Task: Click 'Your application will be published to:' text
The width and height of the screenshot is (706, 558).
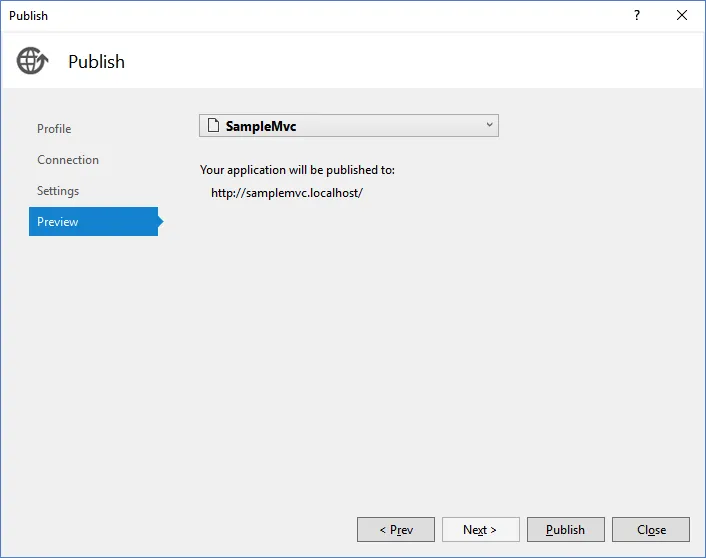Action: (x=297, y=170)
